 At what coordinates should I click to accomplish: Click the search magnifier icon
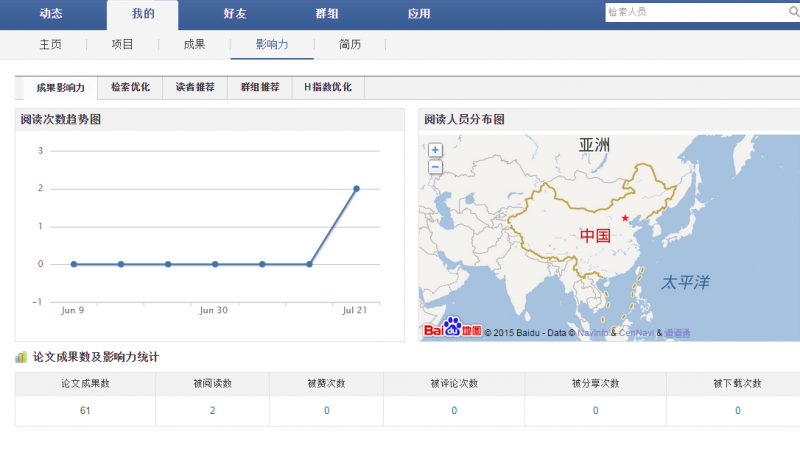(x=794, y=12)
